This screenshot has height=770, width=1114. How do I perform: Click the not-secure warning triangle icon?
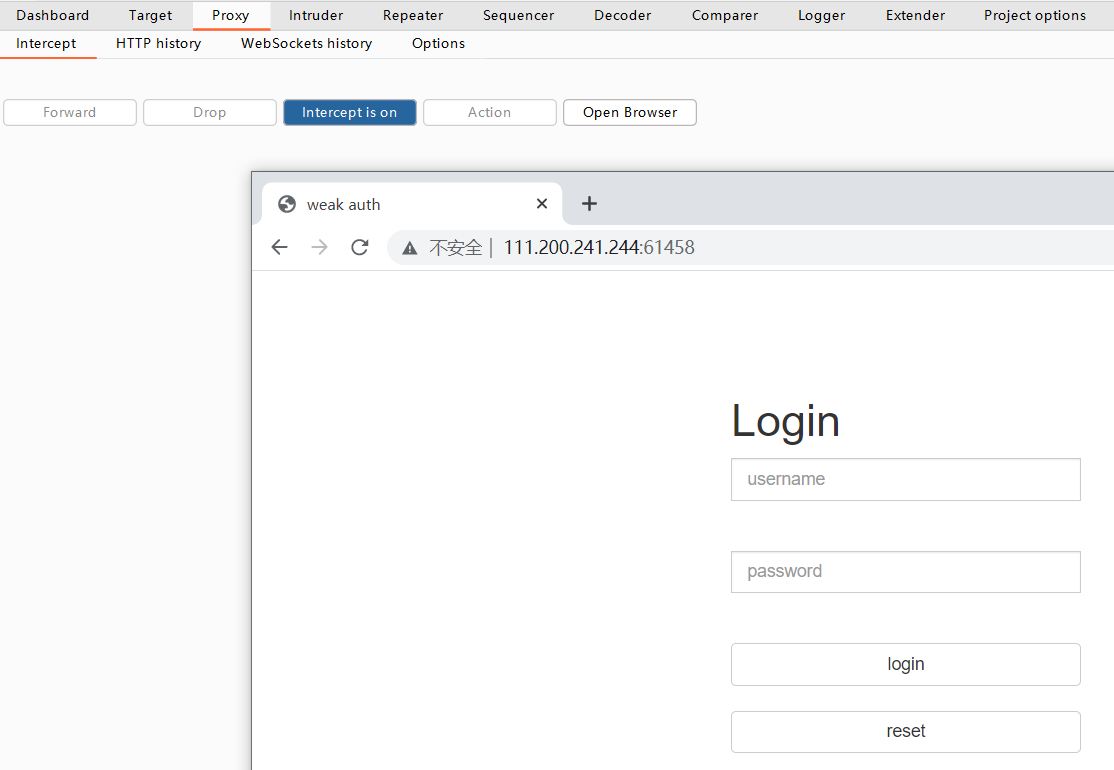point(410,248)
